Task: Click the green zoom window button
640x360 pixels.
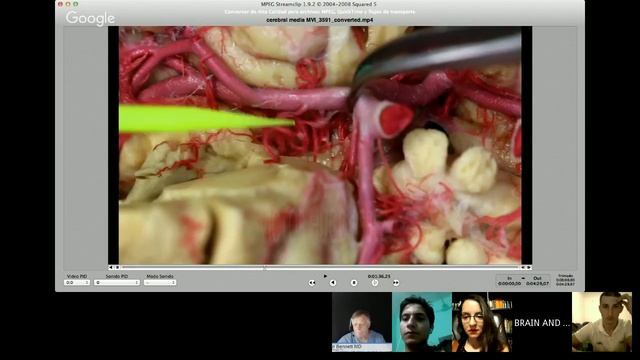Action: (76, 4)
